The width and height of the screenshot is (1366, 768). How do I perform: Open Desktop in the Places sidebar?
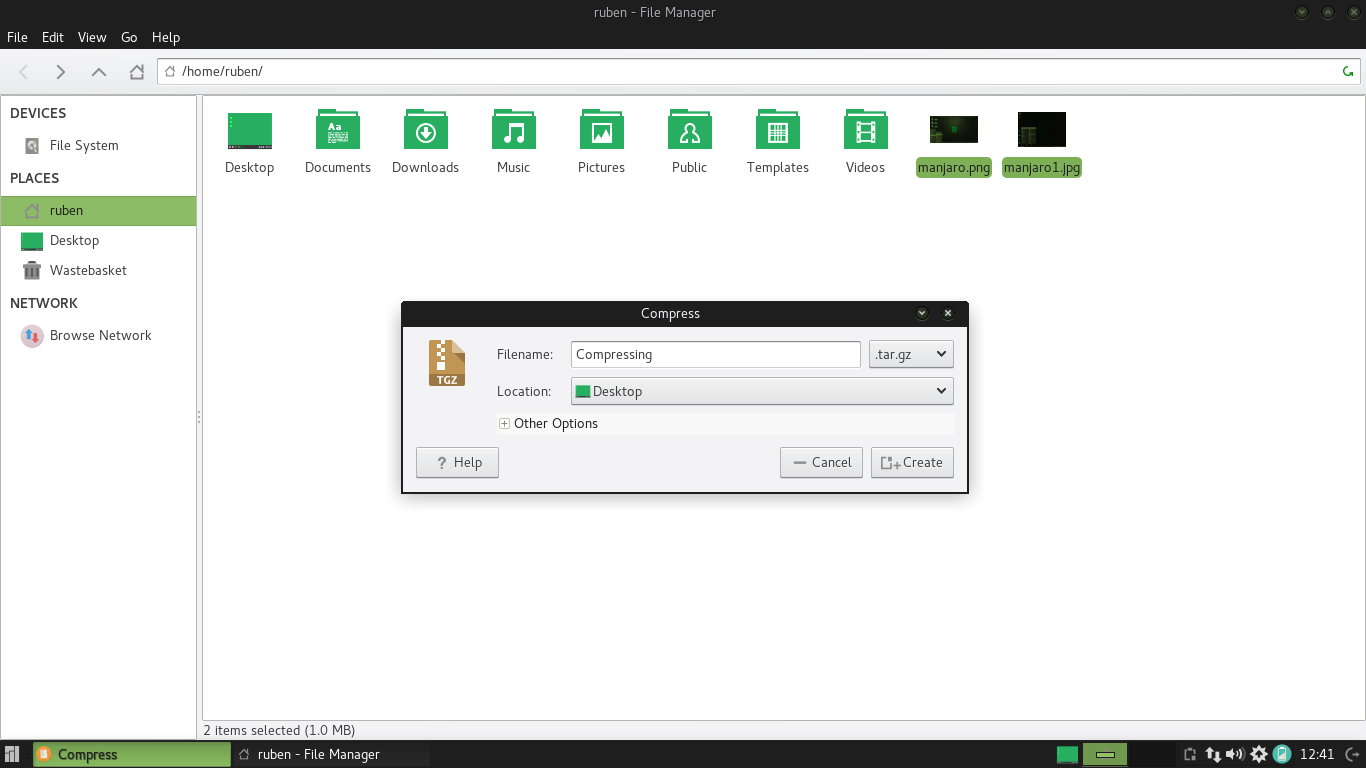click(98, 240)
